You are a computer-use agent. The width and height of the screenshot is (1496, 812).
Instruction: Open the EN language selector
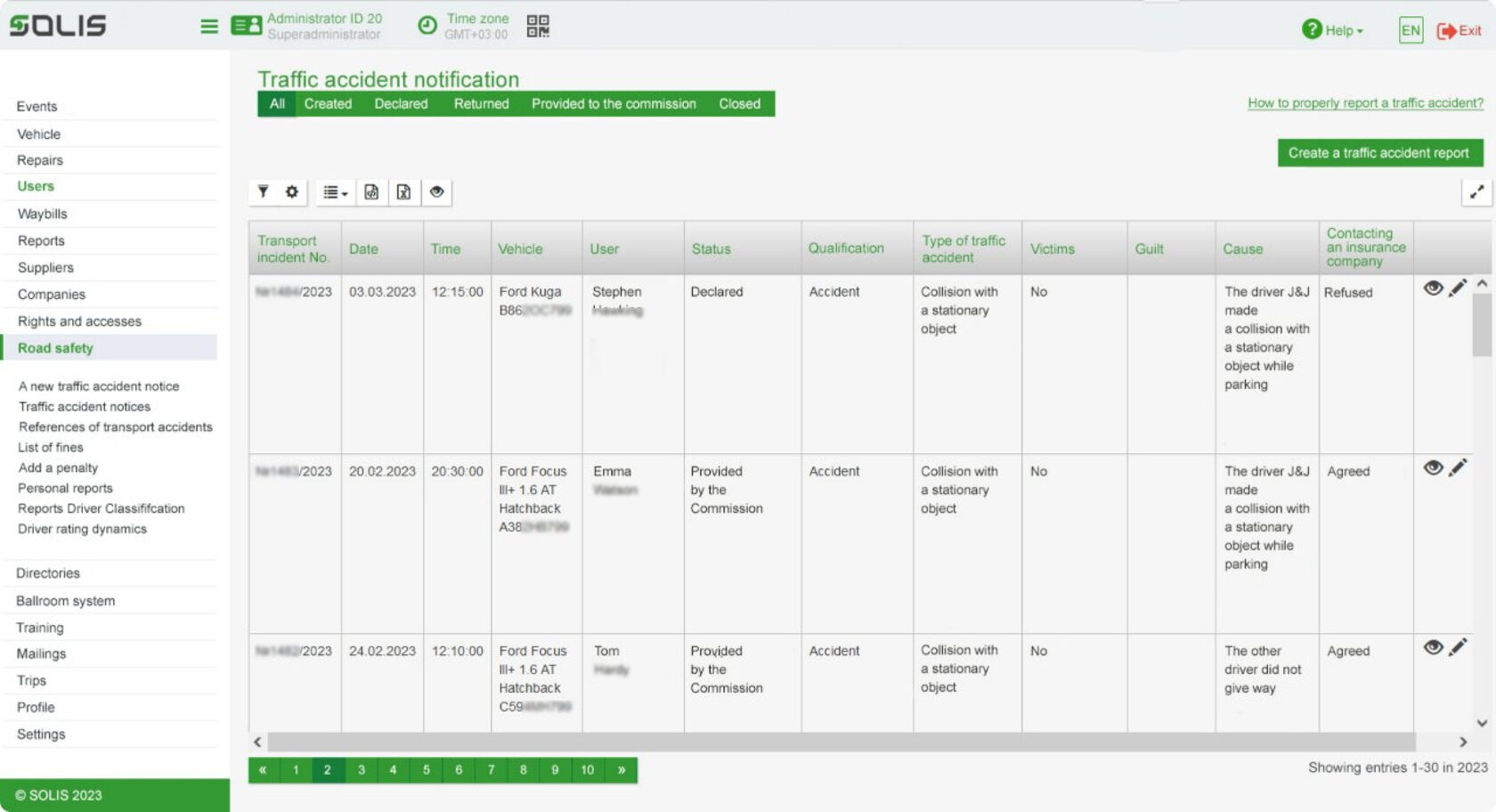coord(1411,30)
